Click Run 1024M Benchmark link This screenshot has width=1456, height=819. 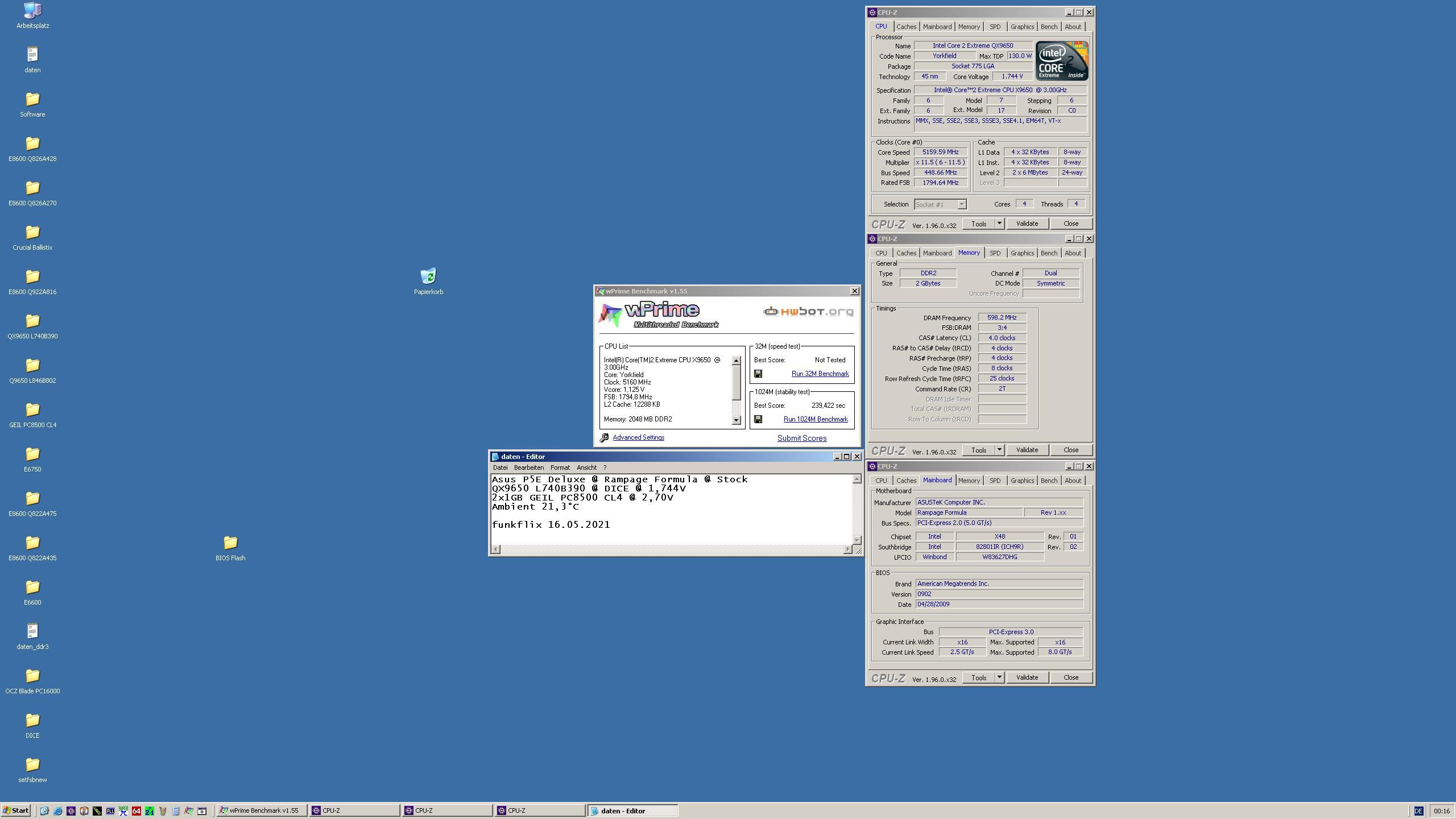tap(816, 419)
